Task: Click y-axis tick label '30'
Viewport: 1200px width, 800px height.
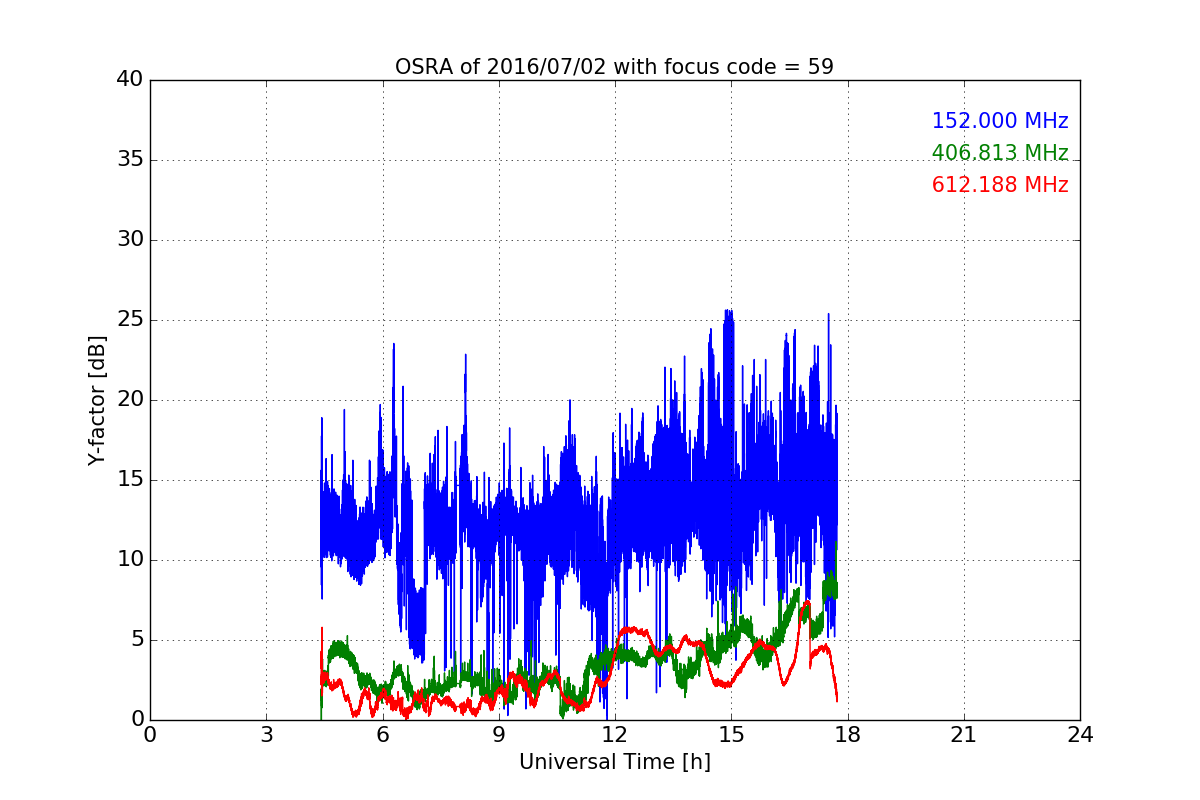Action: pyautogui.click(x=130, y=240)
